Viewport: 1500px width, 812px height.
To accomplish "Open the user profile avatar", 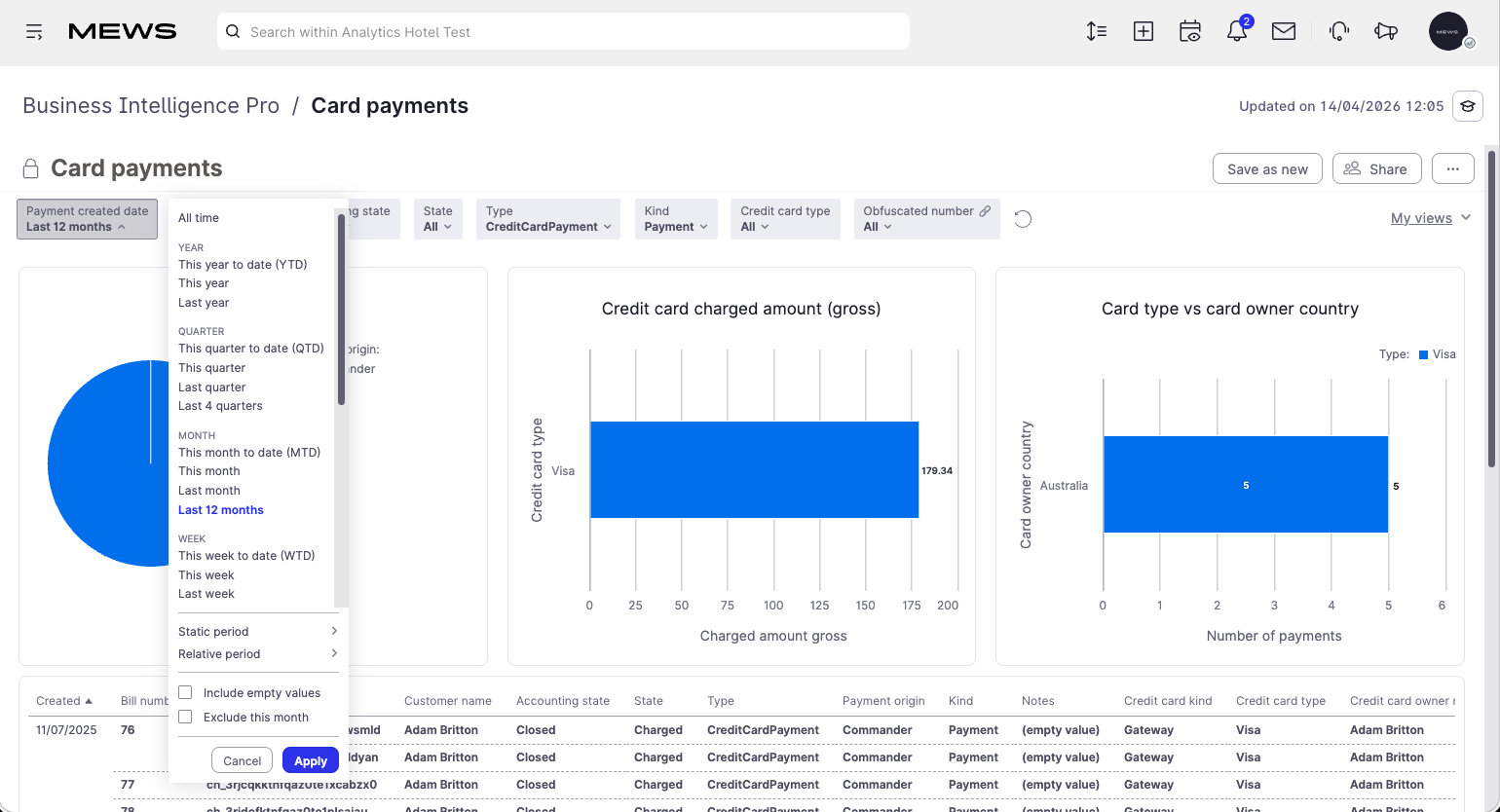I will tap(1448, 31).
